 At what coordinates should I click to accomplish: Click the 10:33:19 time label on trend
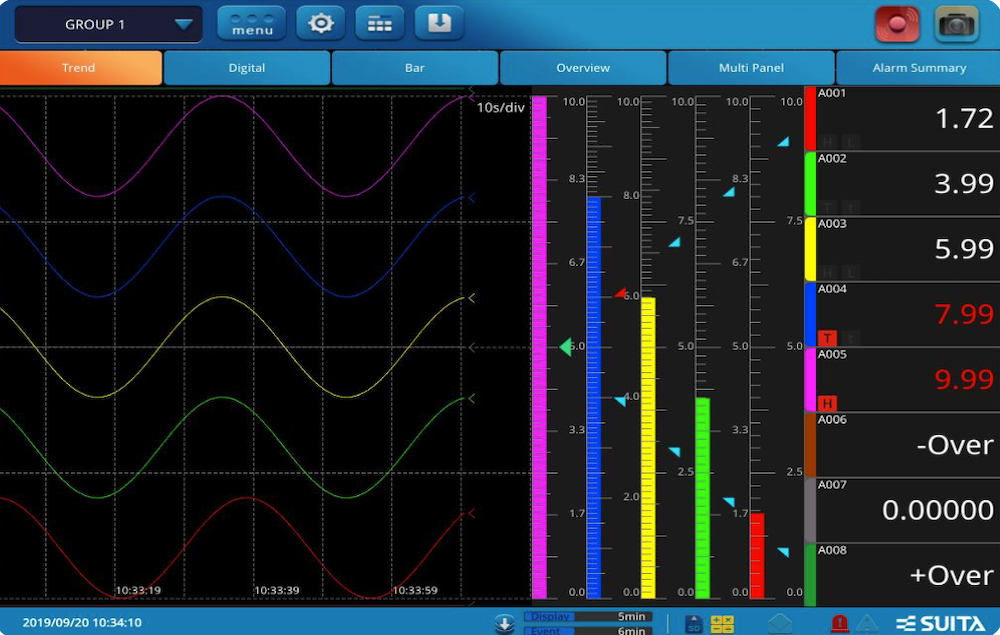pos(138,590)
